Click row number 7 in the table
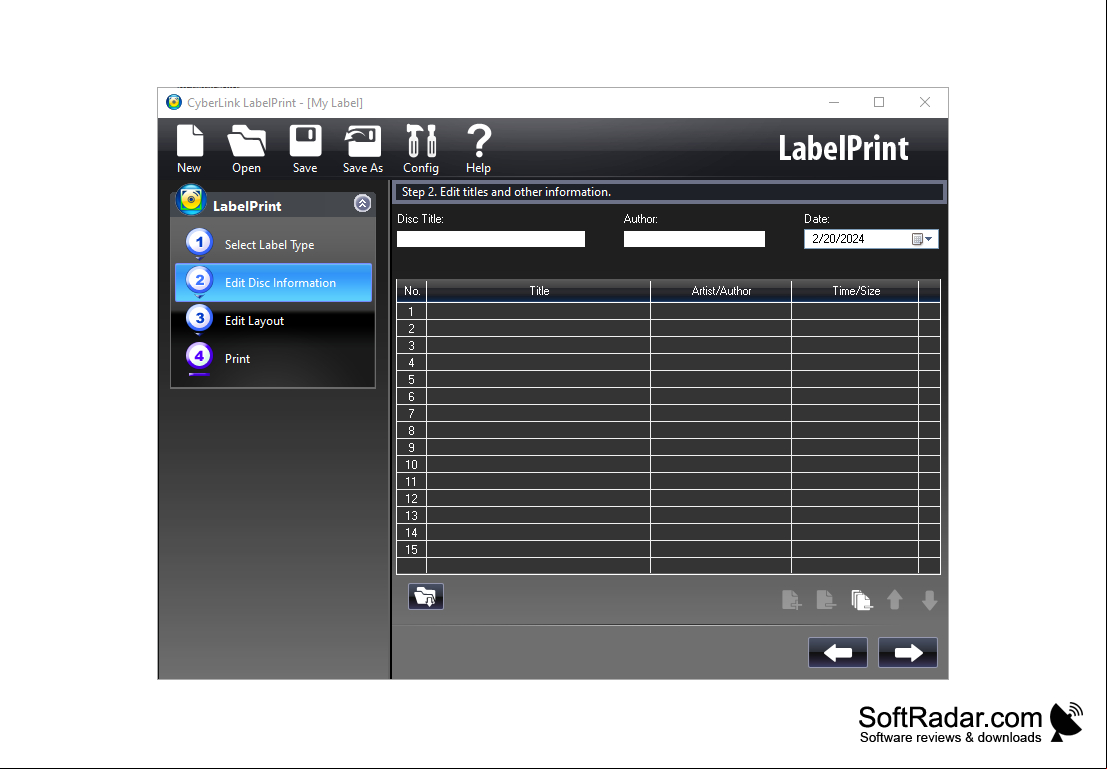Image resolution: width=1107 pixels, height=769 pixels. [x=412, y=413]
